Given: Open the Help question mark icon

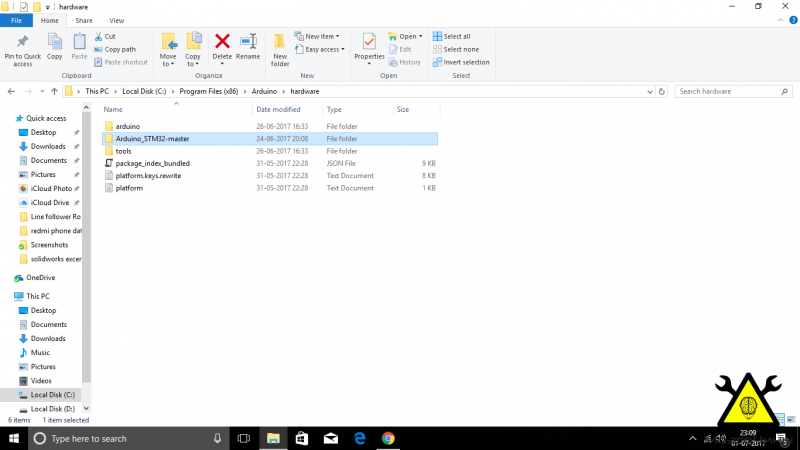Looking at the screenshot, I should (793, 20).
